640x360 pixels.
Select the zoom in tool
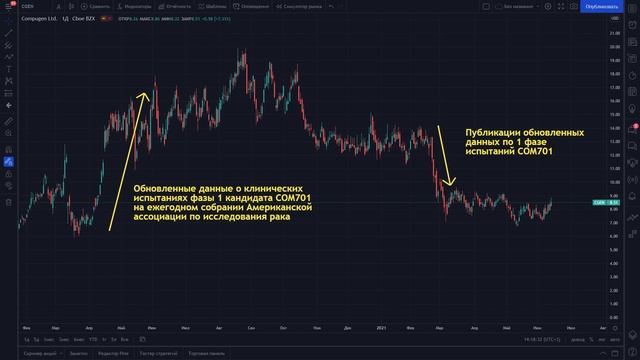tap(9, 133)
